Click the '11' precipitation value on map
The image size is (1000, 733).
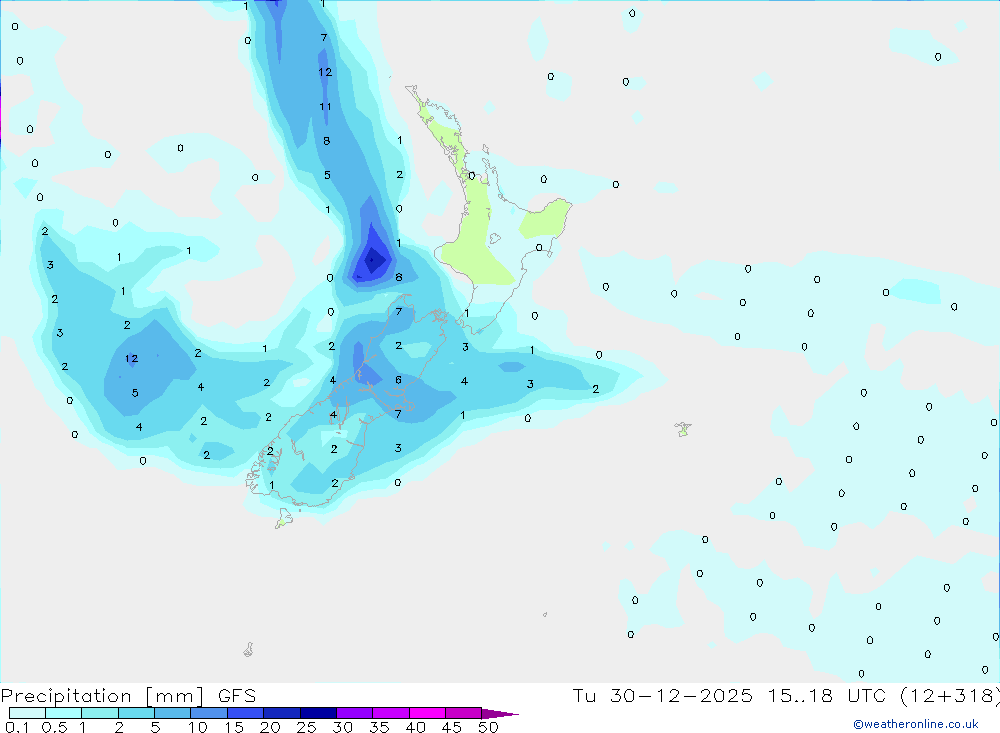coord(325,107)
